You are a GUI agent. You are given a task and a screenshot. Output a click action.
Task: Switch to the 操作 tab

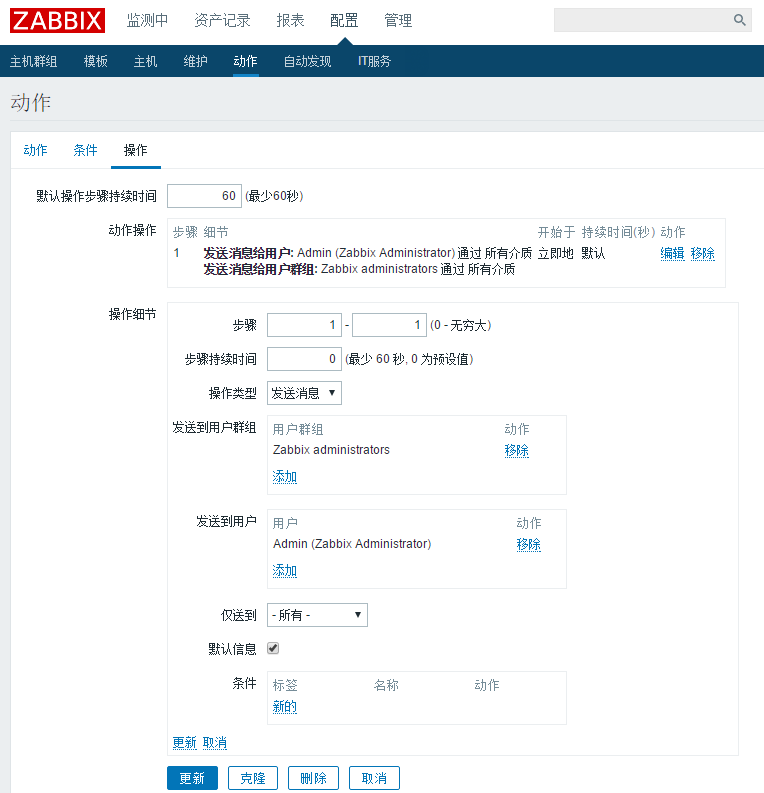pos(136,150)
